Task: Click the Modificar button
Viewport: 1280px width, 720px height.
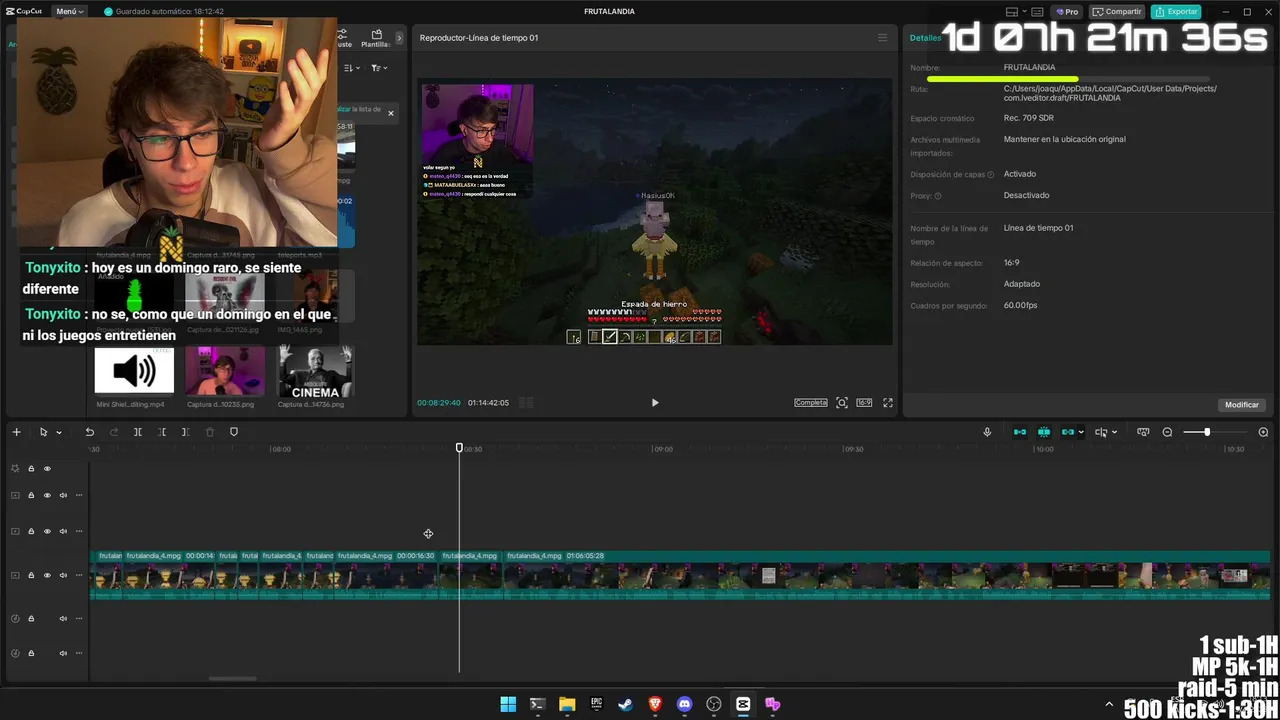Action: 1242,405
